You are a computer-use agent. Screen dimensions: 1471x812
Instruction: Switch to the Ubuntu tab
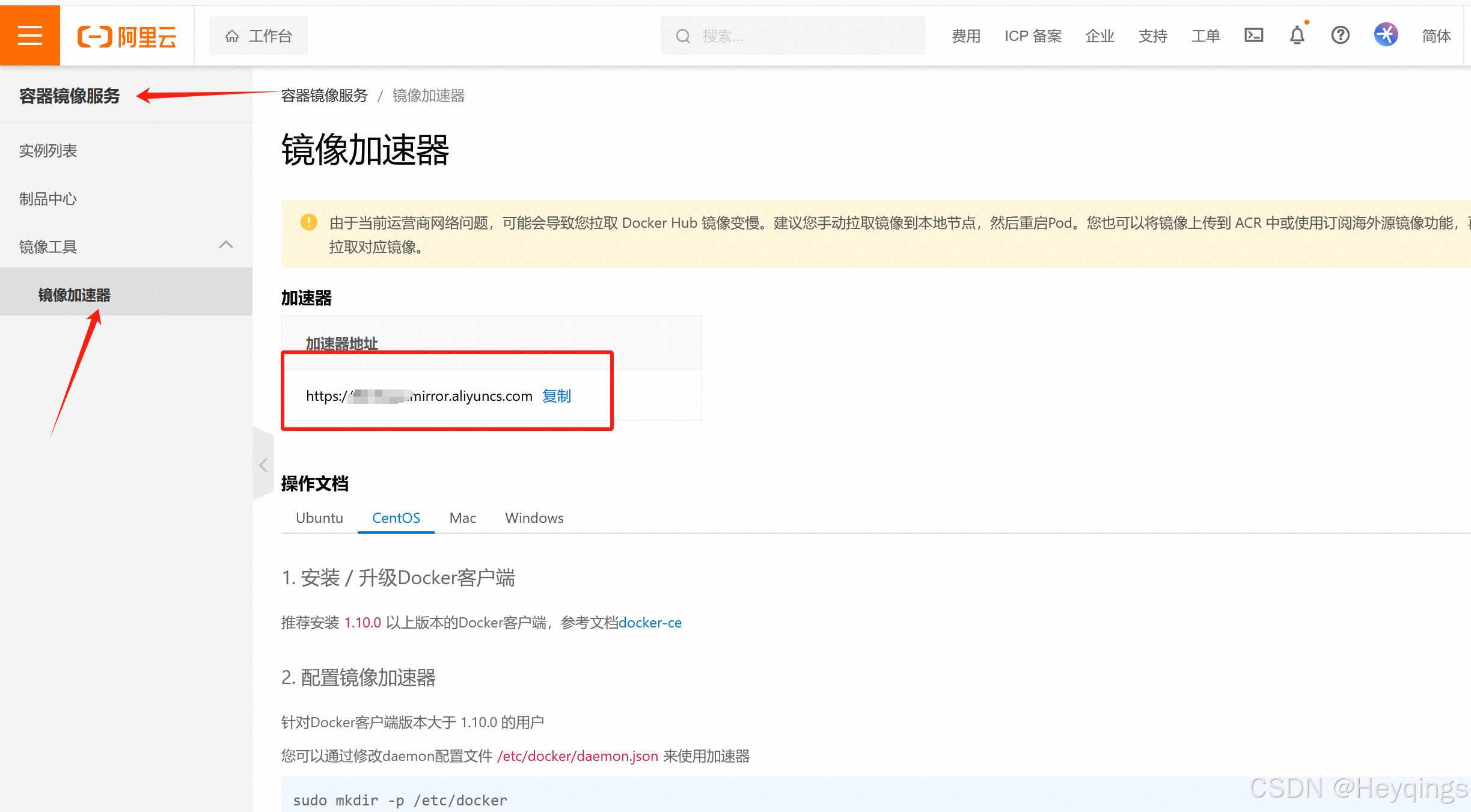[x=319, y=518]
